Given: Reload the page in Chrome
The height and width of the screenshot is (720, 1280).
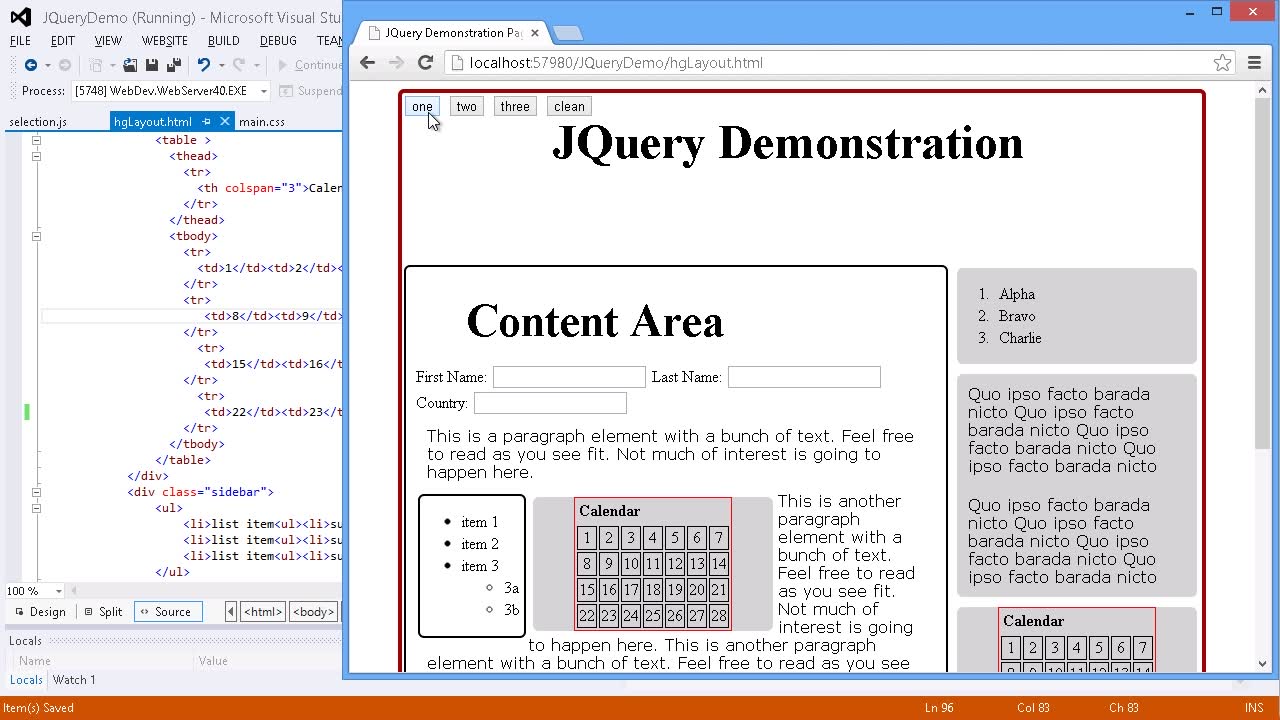Looking at the screenshot, I should (x=425, y=63).
